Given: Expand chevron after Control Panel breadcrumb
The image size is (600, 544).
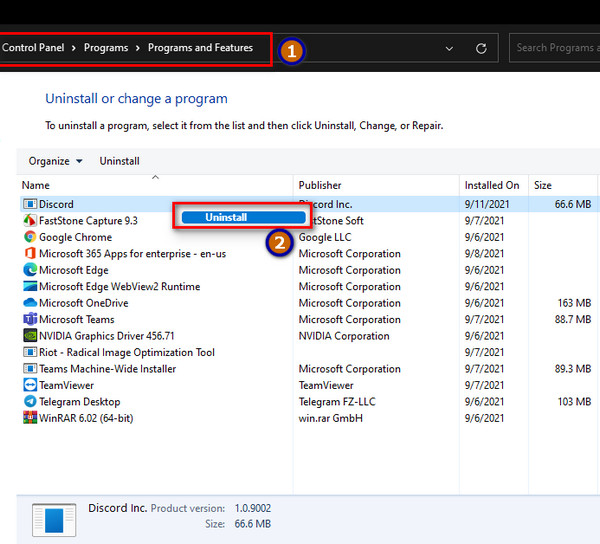Looking at the screenshot, I should point(73,48).
